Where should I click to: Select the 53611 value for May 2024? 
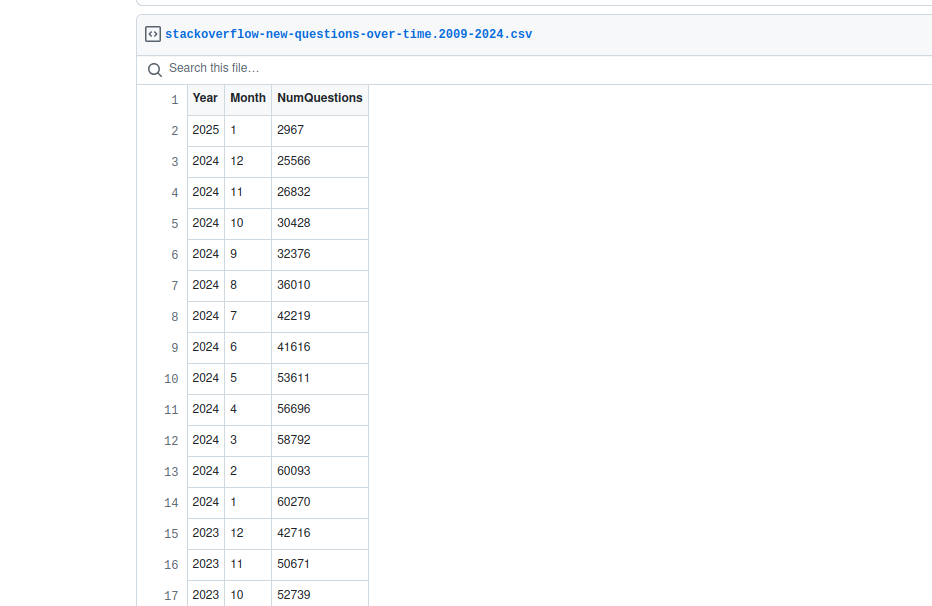pyautogui.click(x=293, y=378)
